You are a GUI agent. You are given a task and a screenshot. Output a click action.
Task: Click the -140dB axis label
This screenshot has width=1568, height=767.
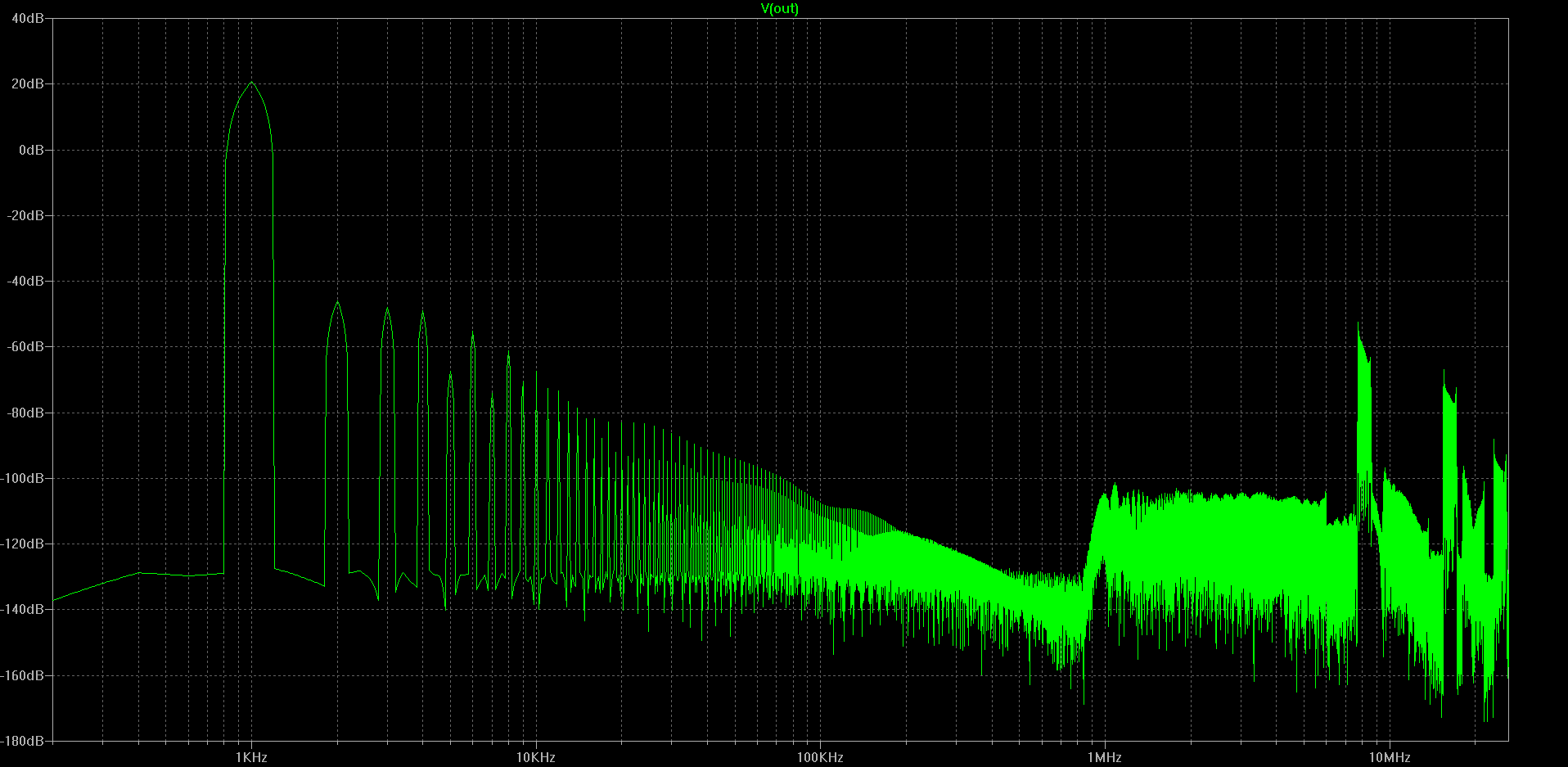(23, 609)
